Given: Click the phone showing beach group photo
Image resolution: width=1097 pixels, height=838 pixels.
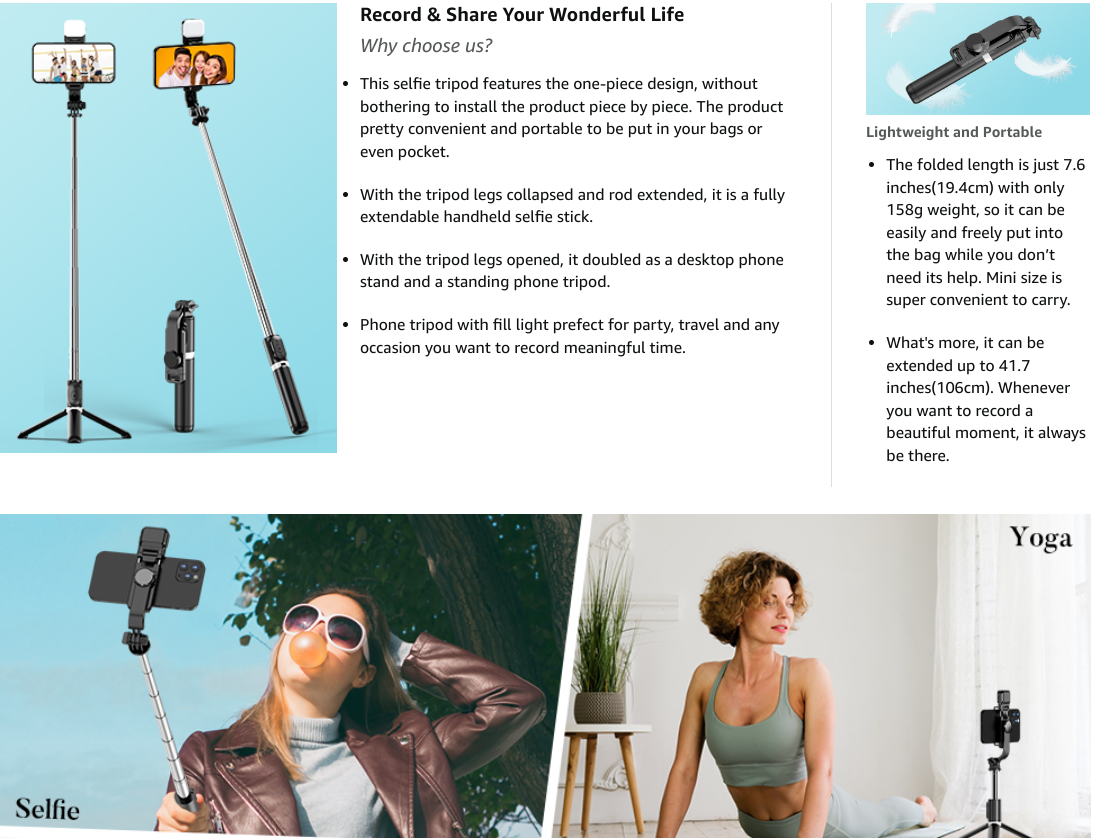Looking at the screenshot, I should [73, 62].
